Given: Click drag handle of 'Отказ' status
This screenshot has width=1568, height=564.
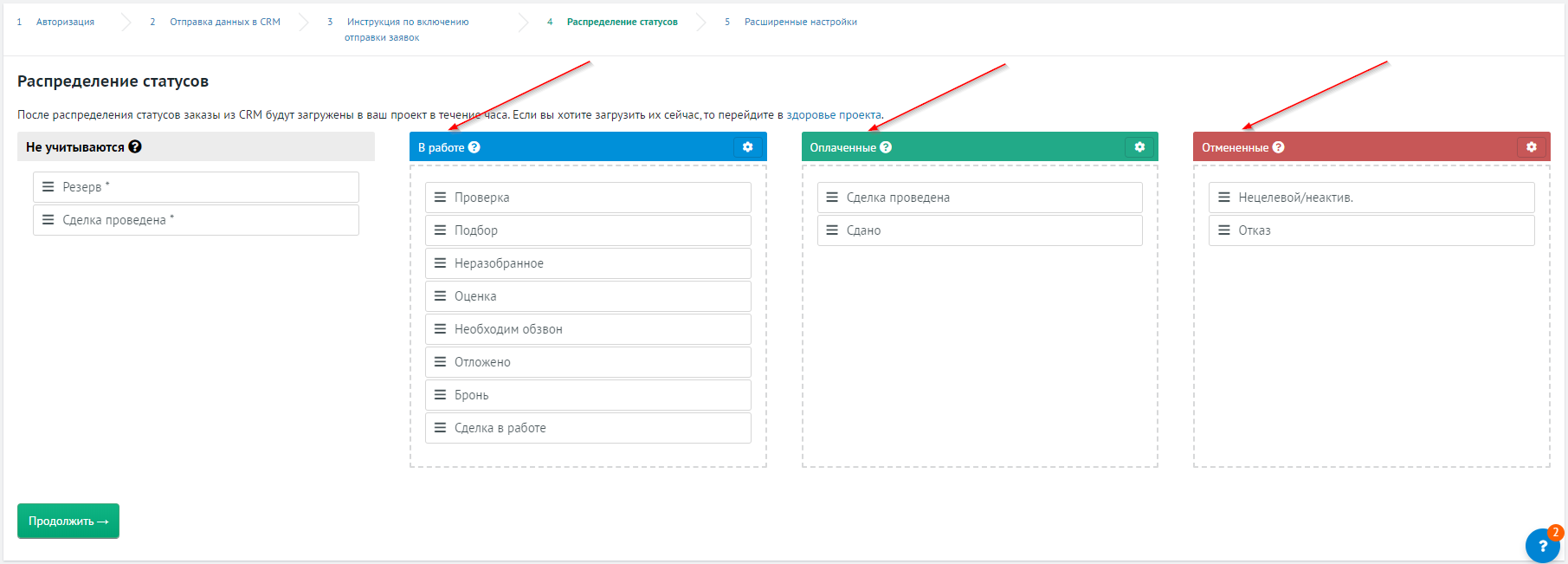Looking at the screenshot, I should coord(1224,230).
